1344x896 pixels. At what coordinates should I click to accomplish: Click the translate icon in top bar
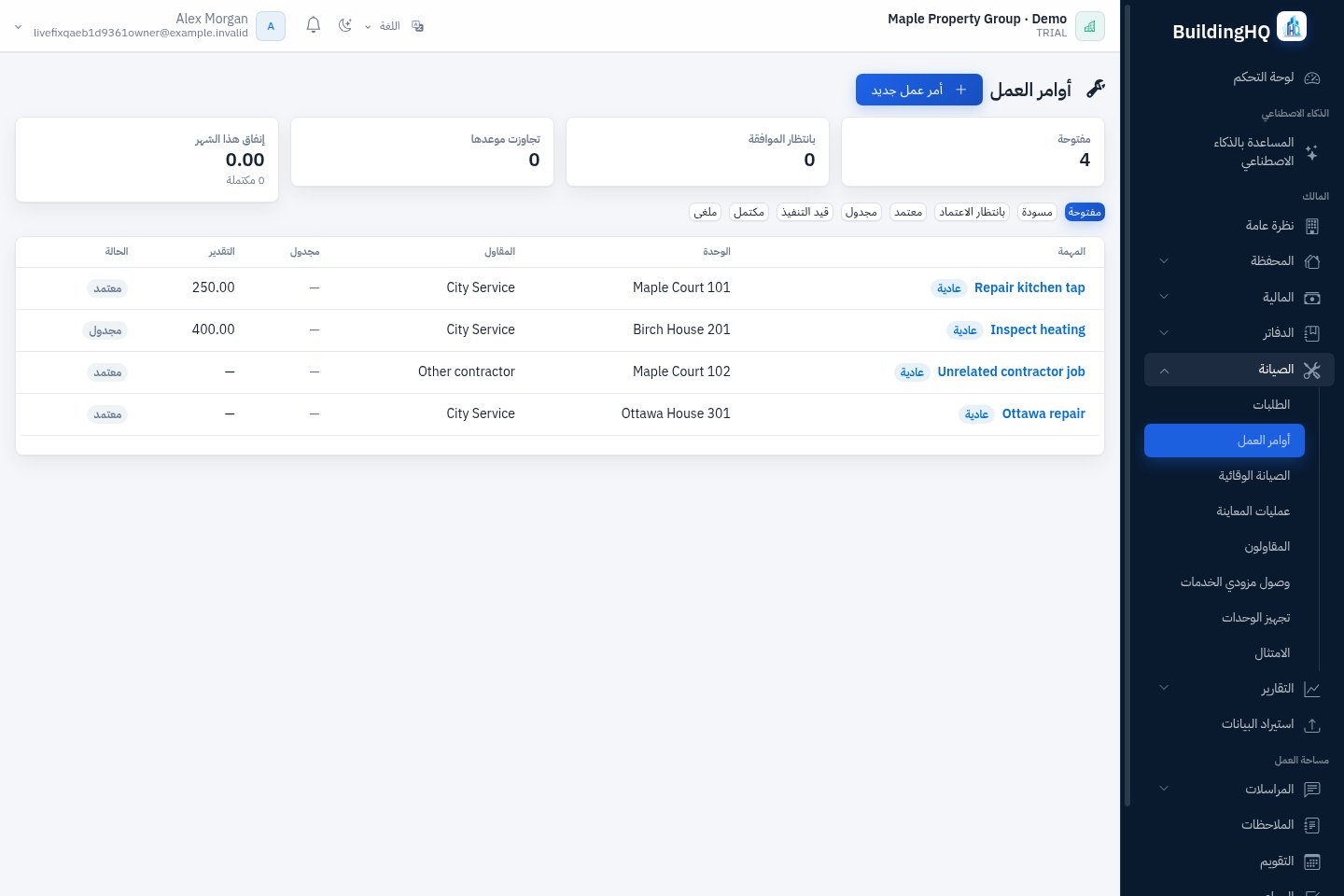tap(418, 26)
